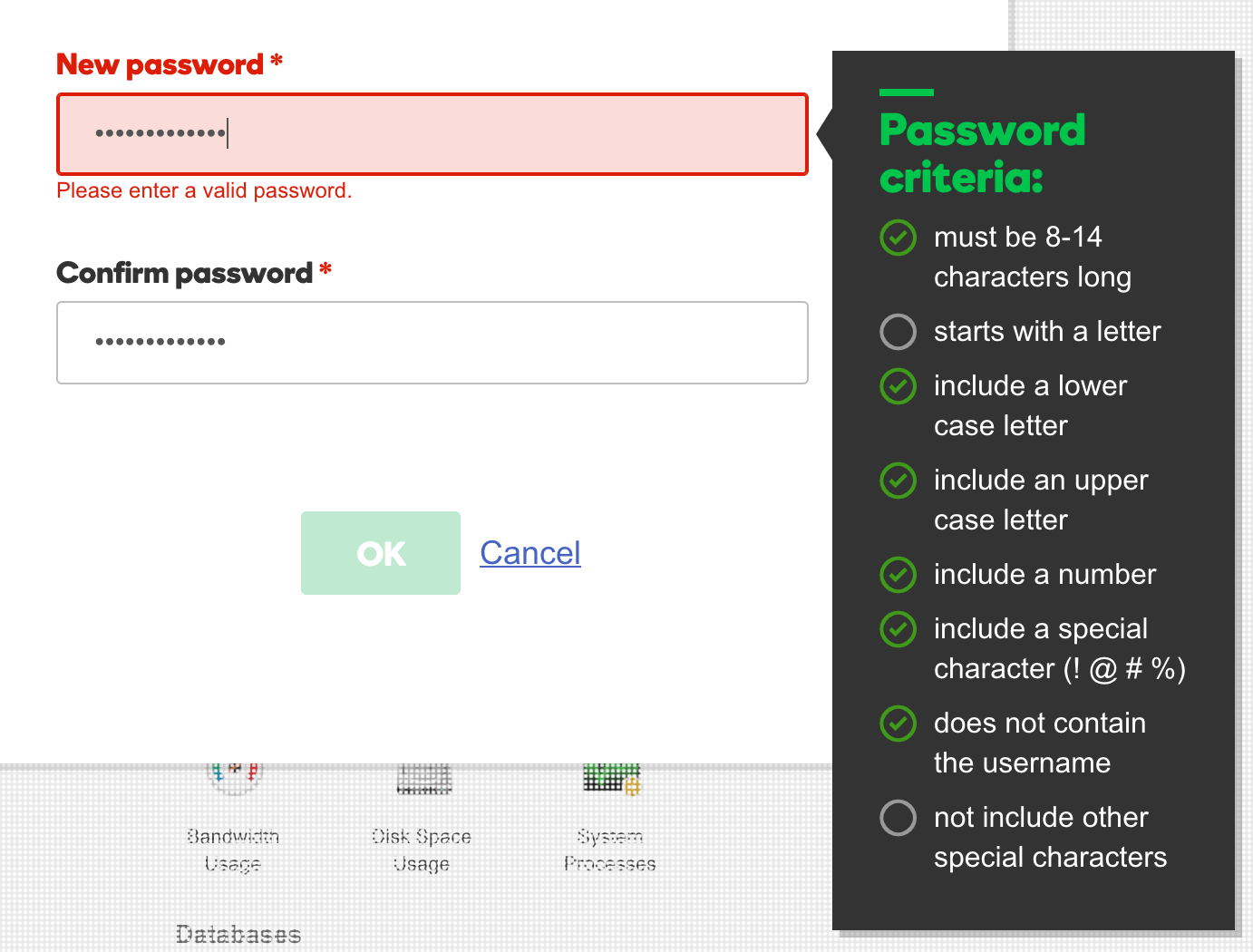Image resolution: width=1253 pixels, height=952 pixels.
Task: Click the checkmark beside "include a number"
Action: (898, 575)
